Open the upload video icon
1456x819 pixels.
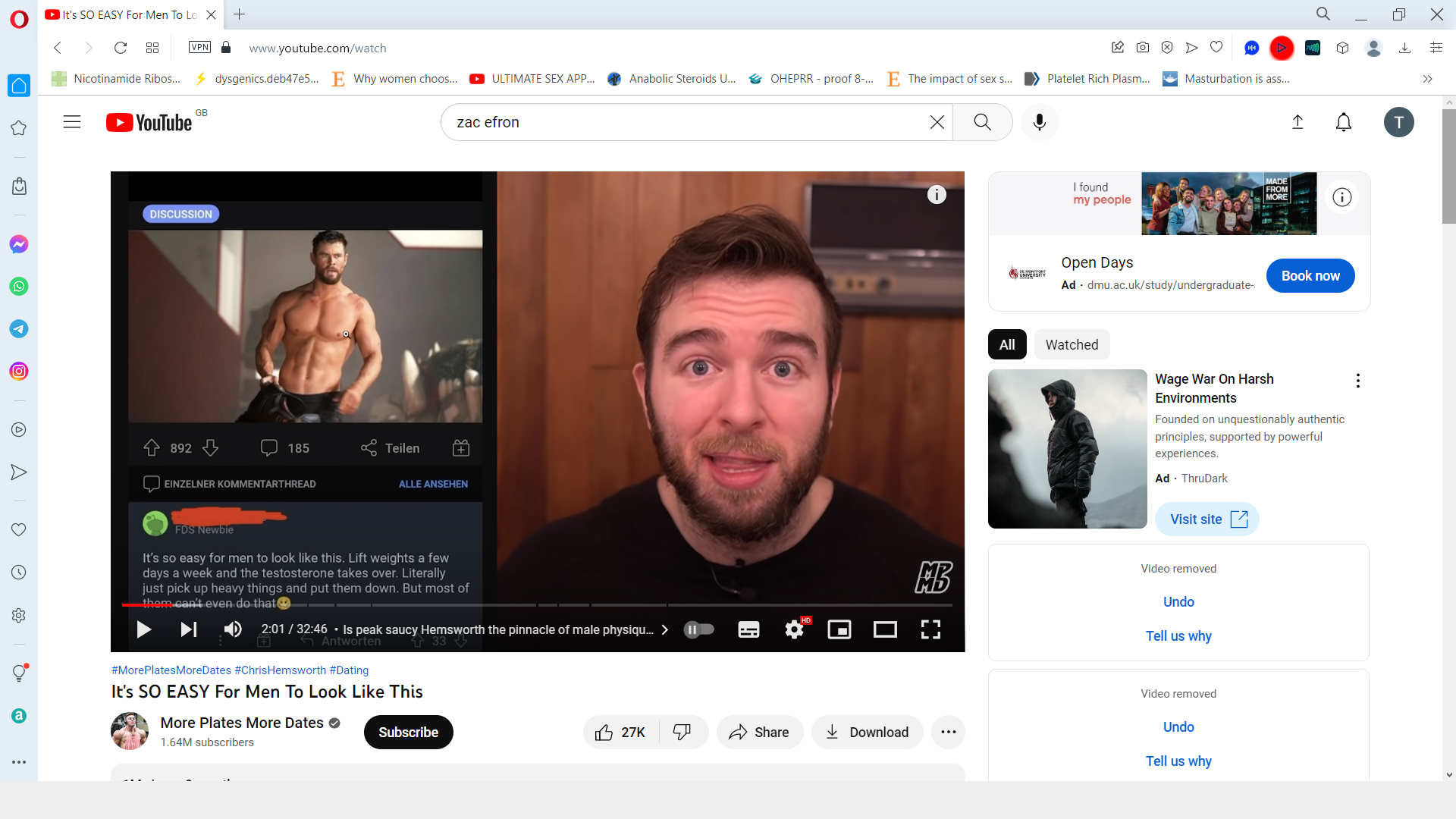coord(1298,122)
